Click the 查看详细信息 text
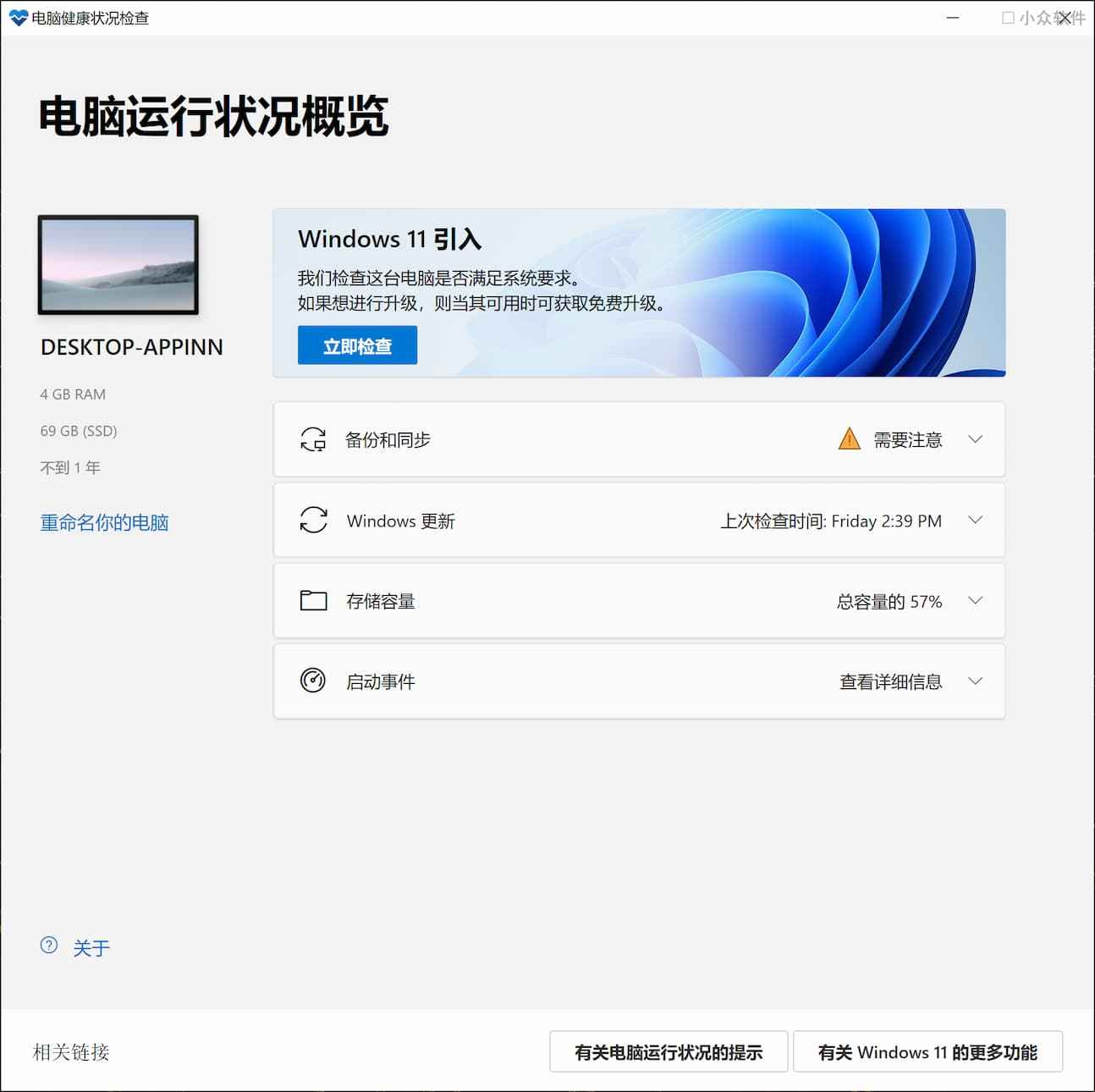The height and width of the screenshot is (1092, 1095). [890, 681]
